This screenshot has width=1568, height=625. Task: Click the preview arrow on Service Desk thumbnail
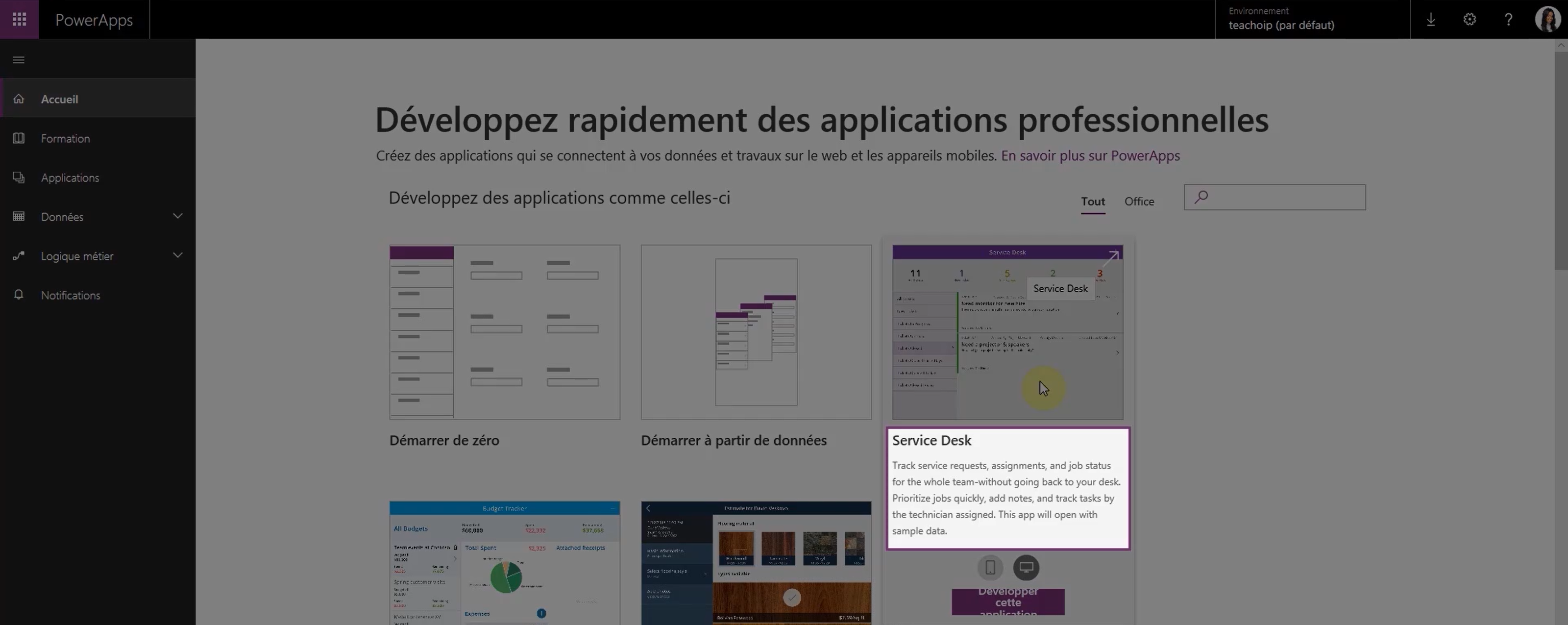[x=1110, y=259]
